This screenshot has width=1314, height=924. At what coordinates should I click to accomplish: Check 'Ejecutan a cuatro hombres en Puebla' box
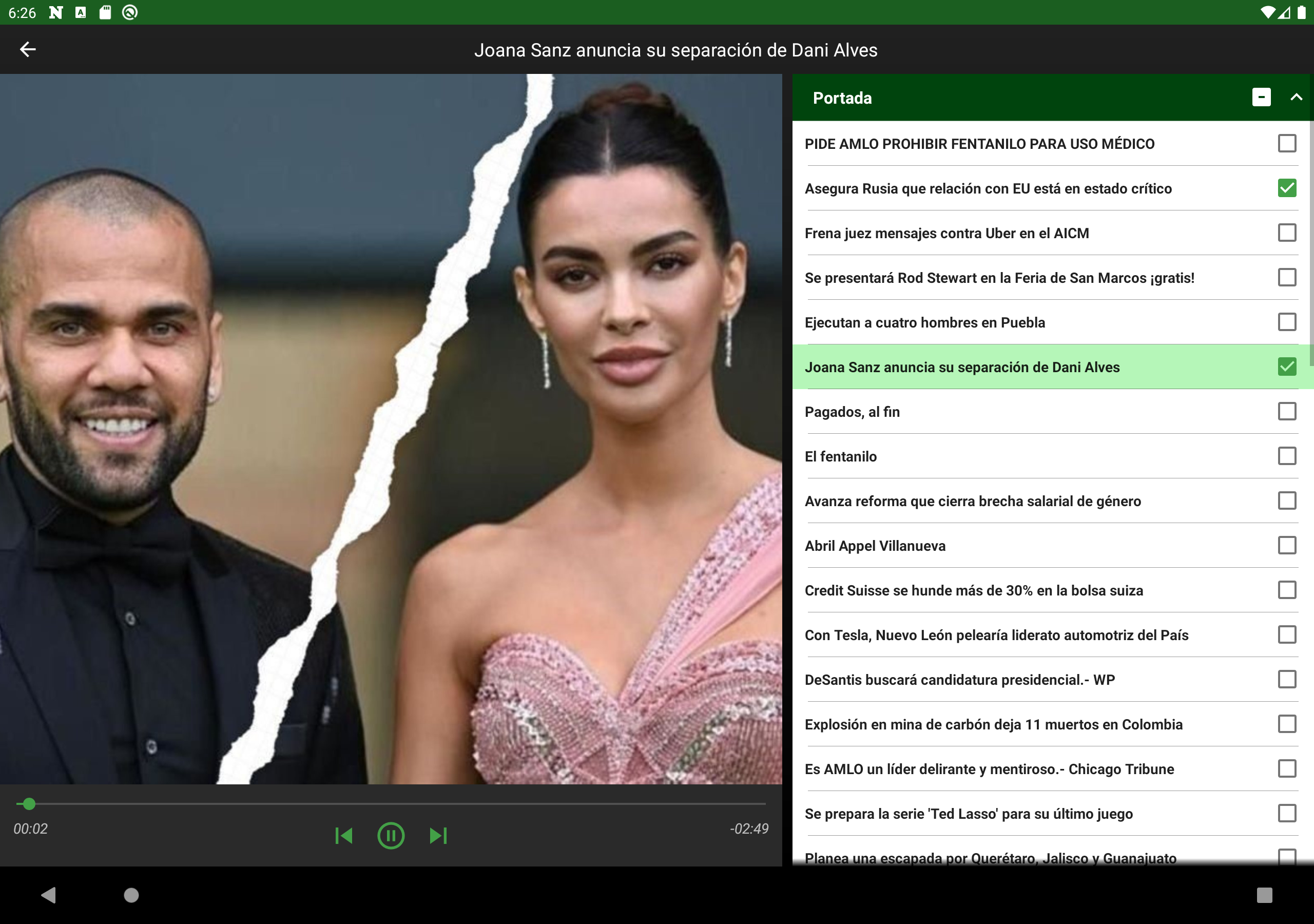point(1286,322)
